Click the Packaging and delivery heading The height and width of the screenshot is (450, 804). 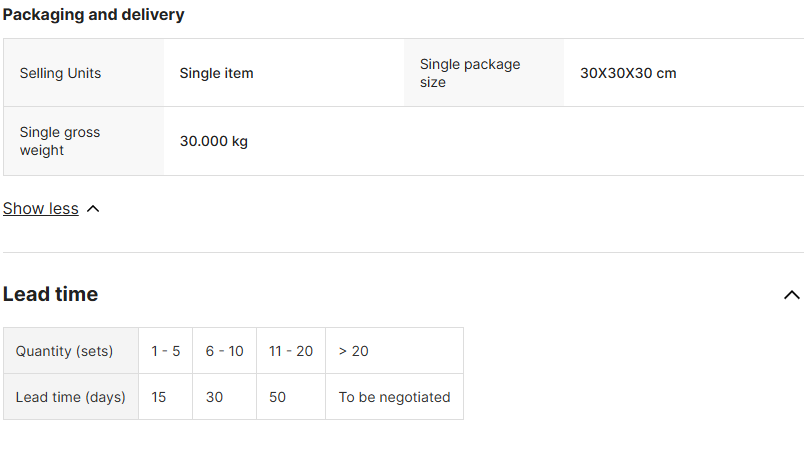[93, 15]
